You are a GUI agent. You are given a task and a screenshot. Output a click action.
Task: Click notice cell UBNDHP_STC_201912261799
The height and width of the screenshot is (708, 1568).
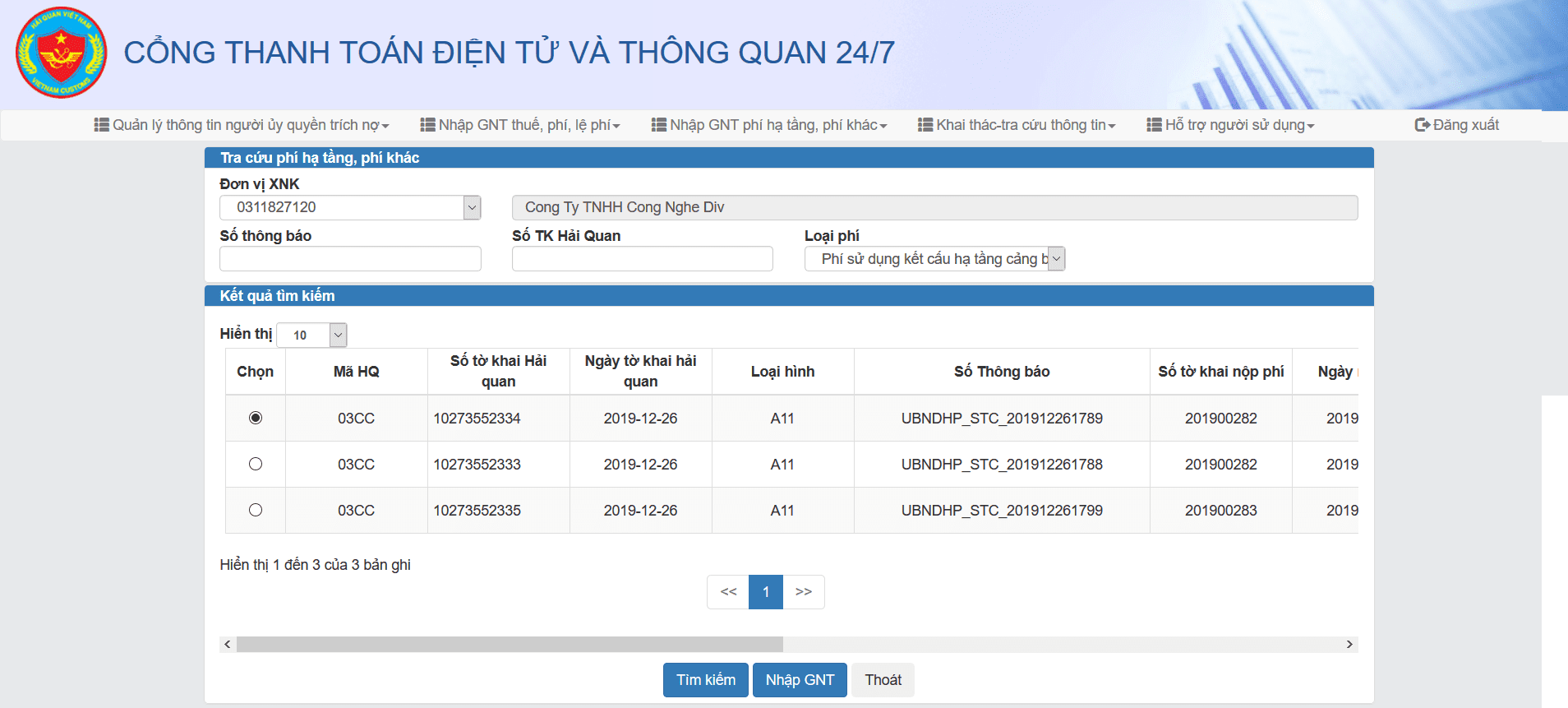click(1002, 511)
